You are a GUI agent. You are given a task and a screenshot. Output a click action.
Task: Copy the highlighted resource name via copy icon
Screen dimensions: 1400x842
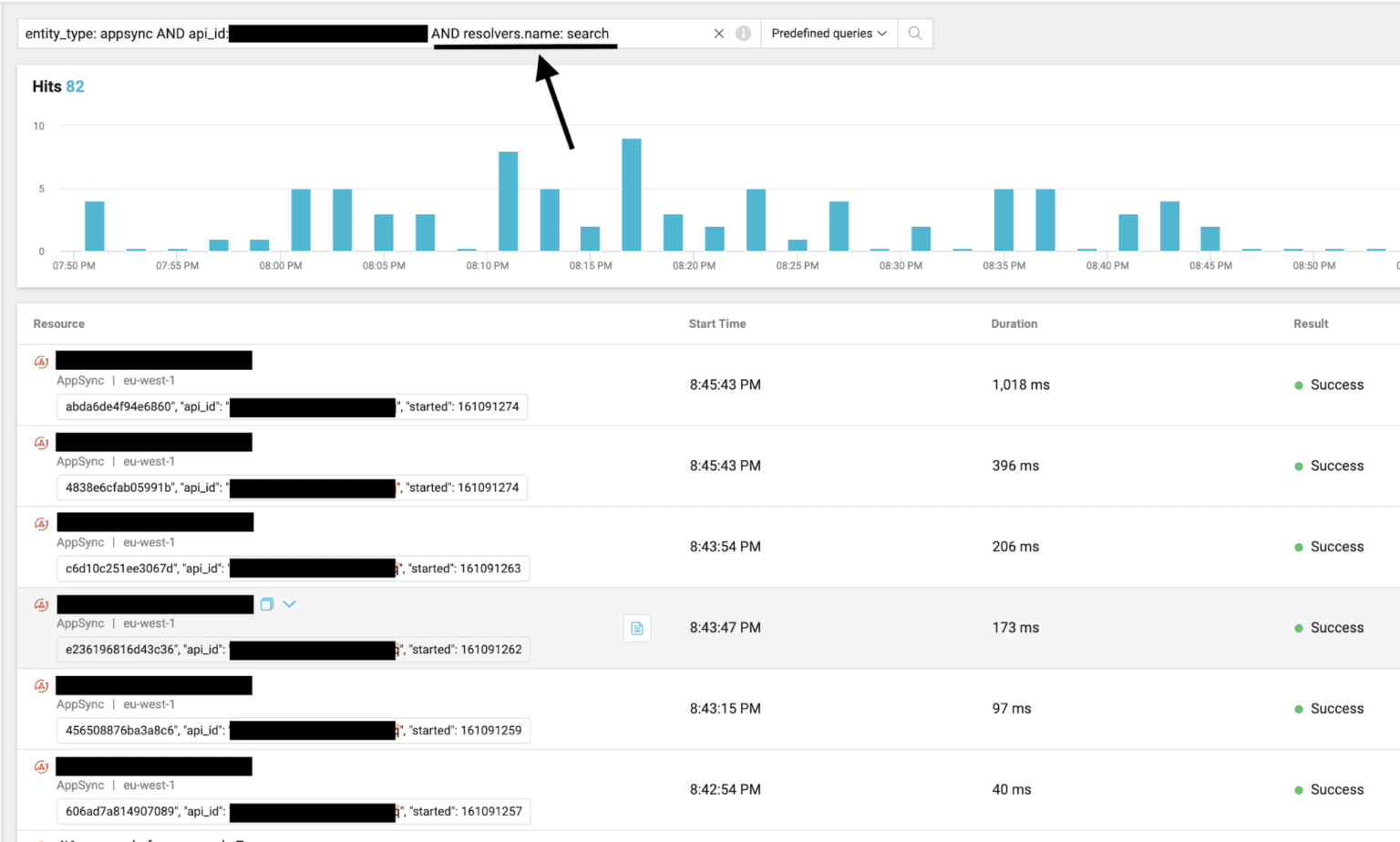click(266, 603)
